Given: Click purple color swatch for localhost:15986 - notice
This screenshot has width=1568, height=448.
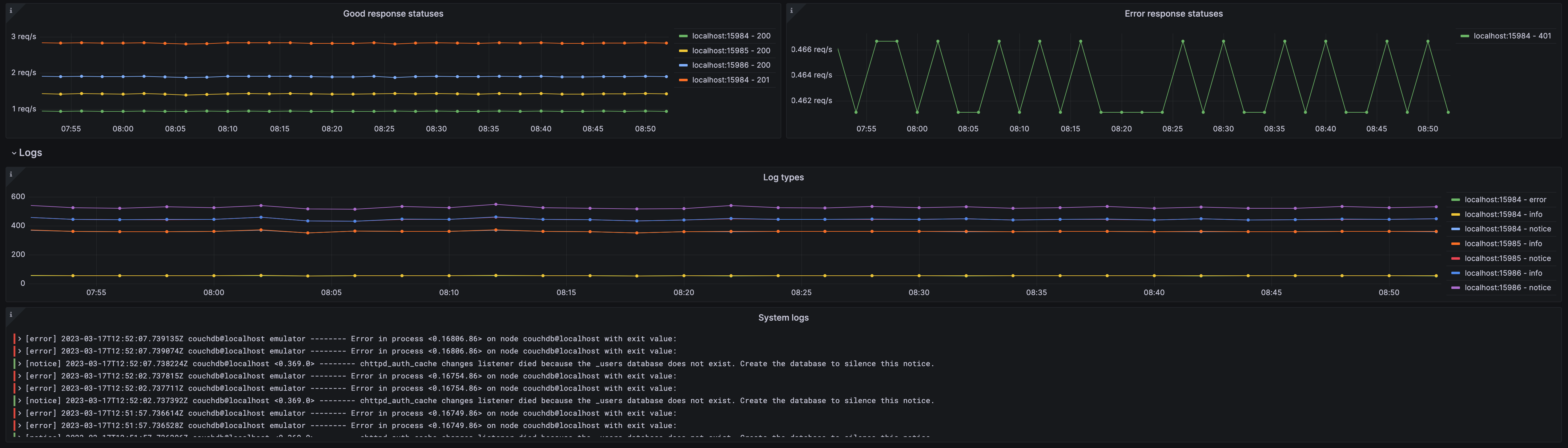Looking at the screenshot, I should click(x=1455, y=288).
